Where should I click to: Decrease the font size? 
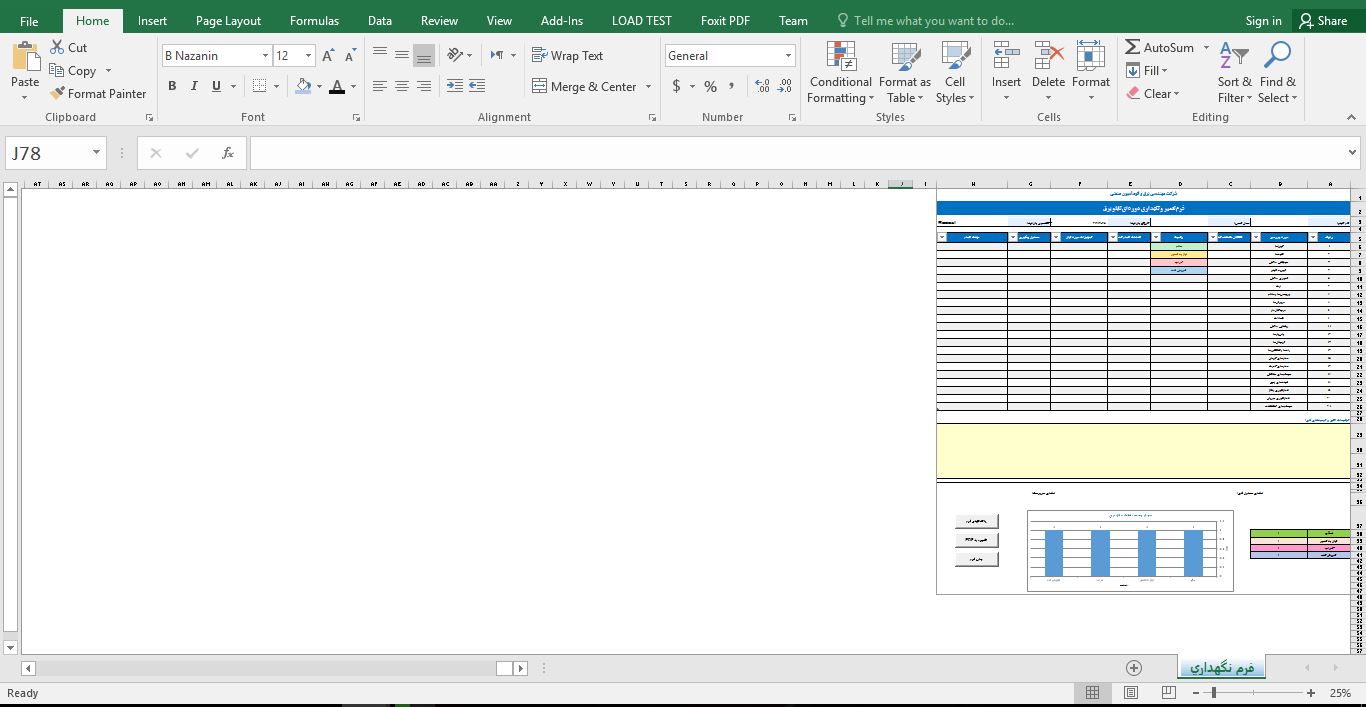350,56
